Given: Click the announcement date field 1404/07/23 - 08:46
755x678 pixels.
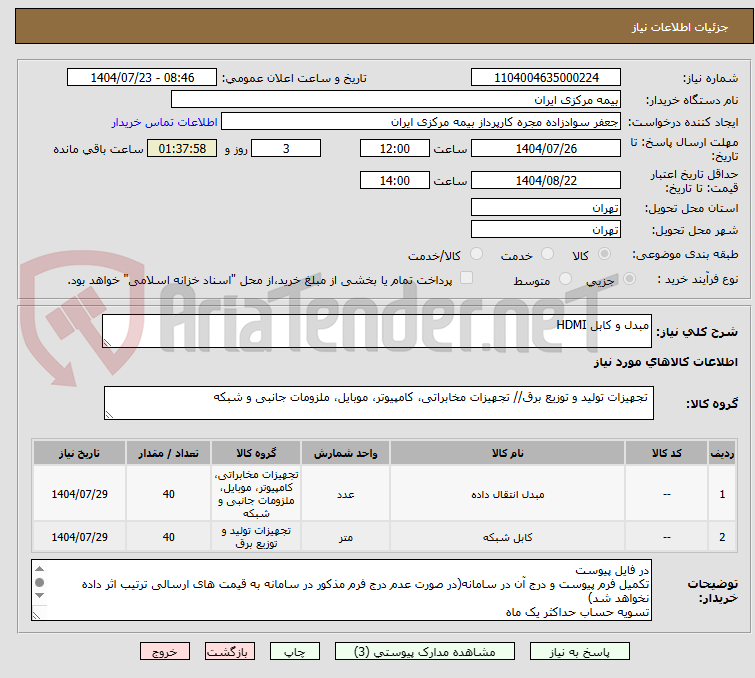Looking at the screenshot, I should tap(142, 78).
